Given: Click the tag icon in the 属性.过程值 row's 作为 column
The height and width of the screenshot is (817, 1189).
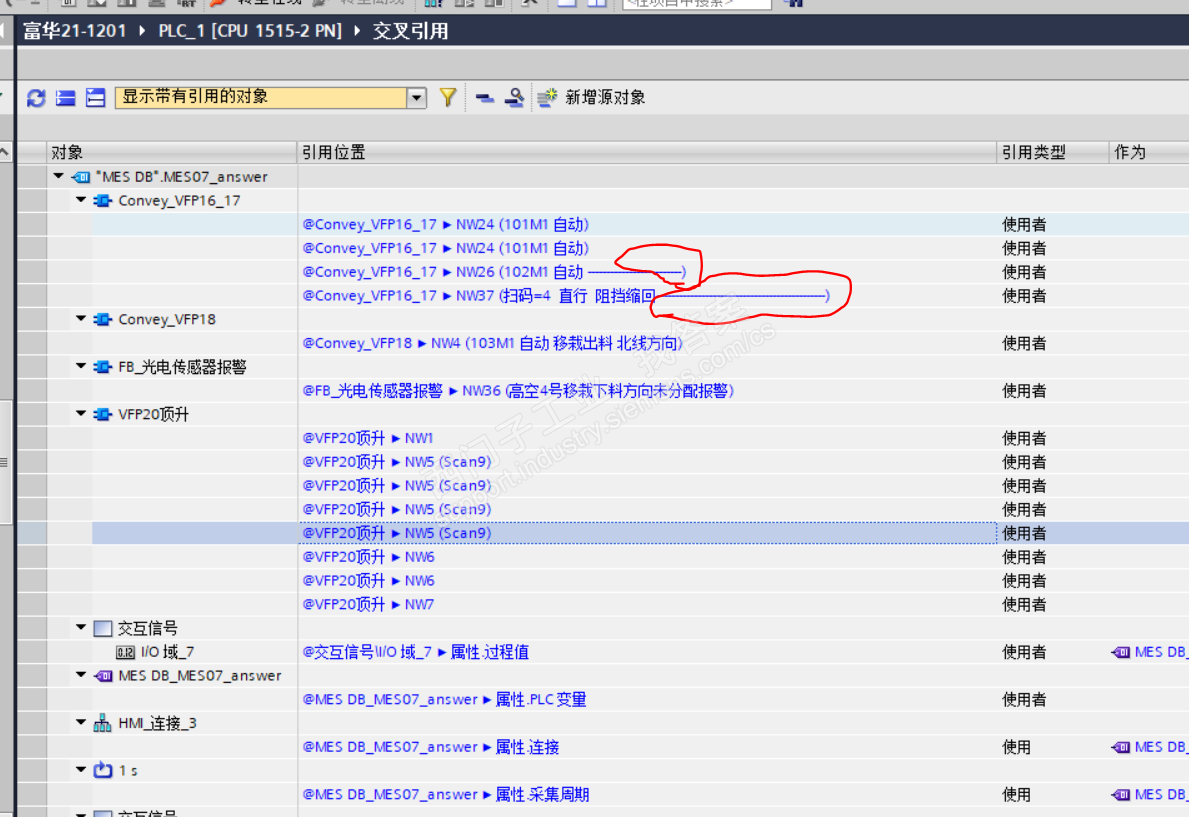Looking at the screenshot, I should pyautogui.click(x=1121, y=652).
